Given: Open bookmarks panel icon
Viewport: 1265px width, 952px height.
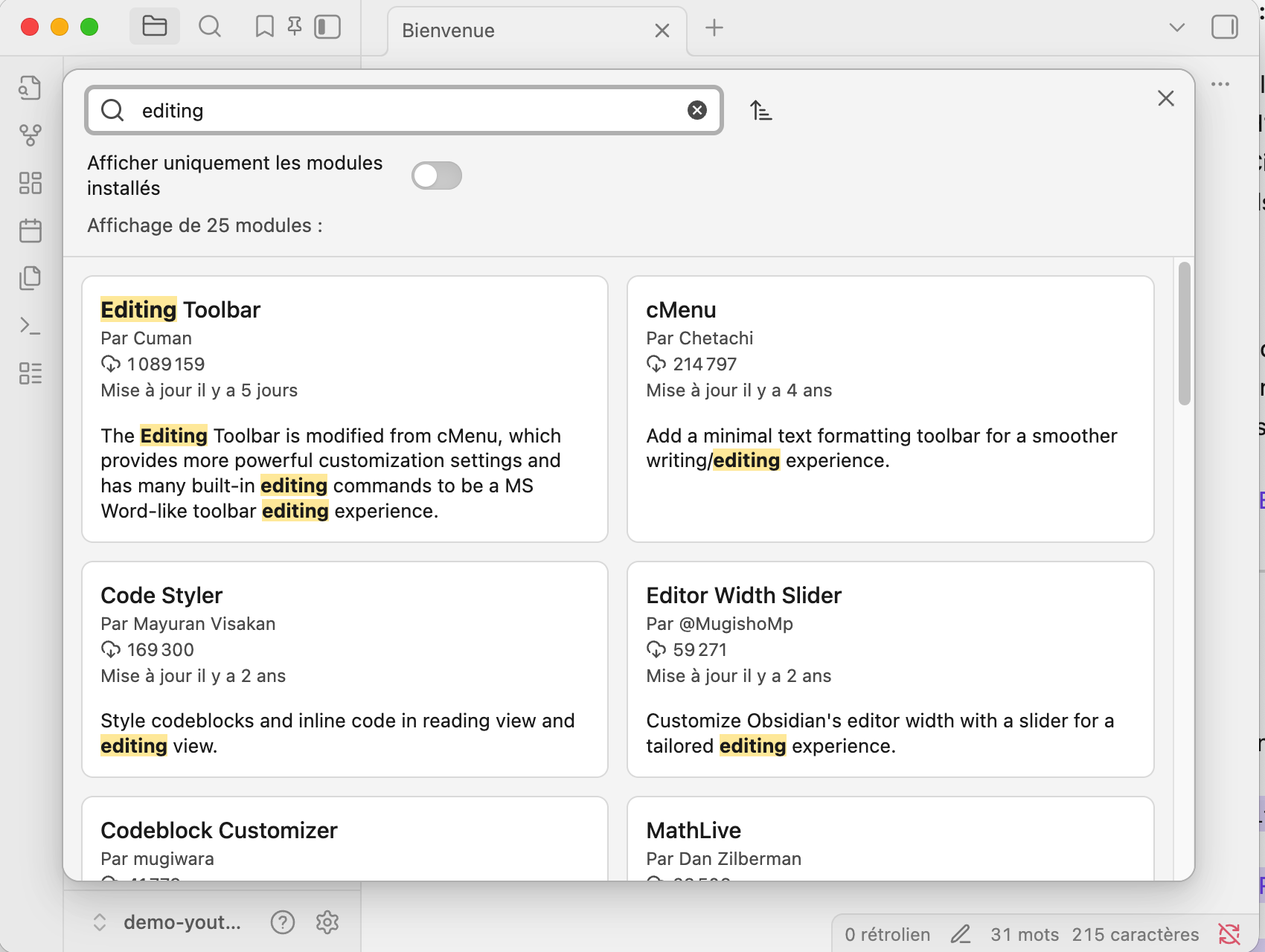Looking at the screenshot, I should click(264, 27).
